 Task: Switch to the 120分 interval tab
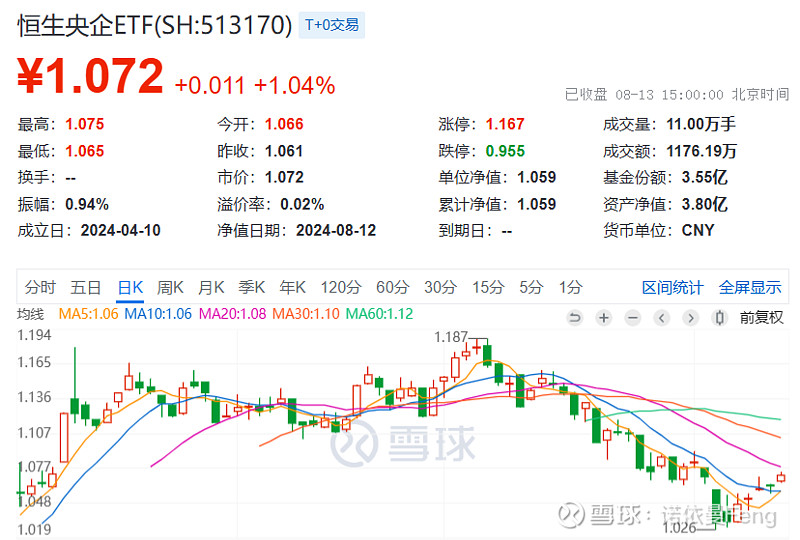pyautogui.click(x=341, y=287)
